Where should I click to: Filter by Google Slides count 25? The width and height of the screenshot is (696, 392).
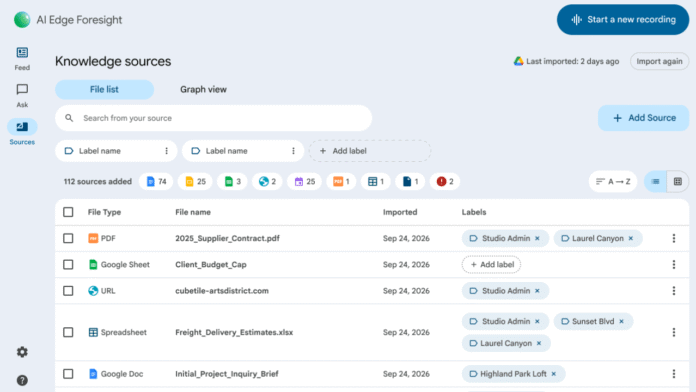[195, 182]
